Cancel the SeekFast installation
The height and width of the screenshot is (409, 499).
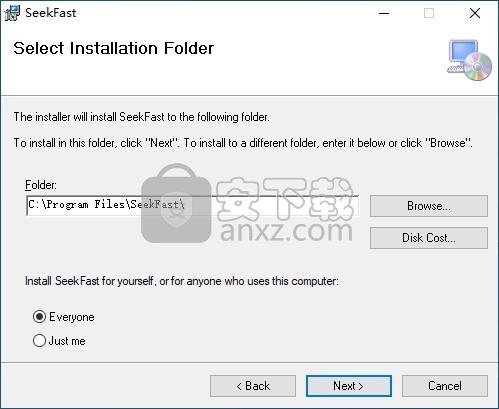coord(445,386)
